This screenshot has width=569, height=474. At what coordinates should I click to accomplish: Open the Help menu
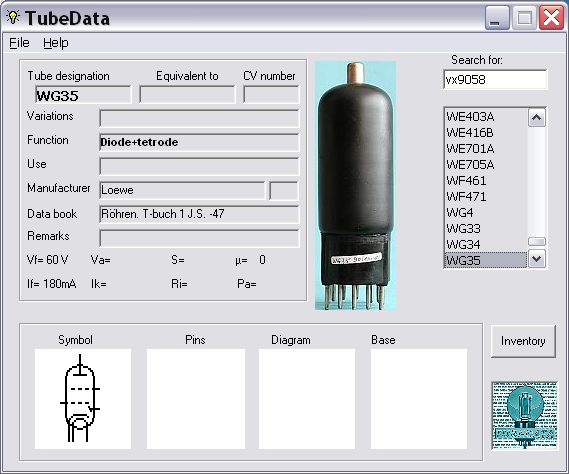(x=56, y=43)
